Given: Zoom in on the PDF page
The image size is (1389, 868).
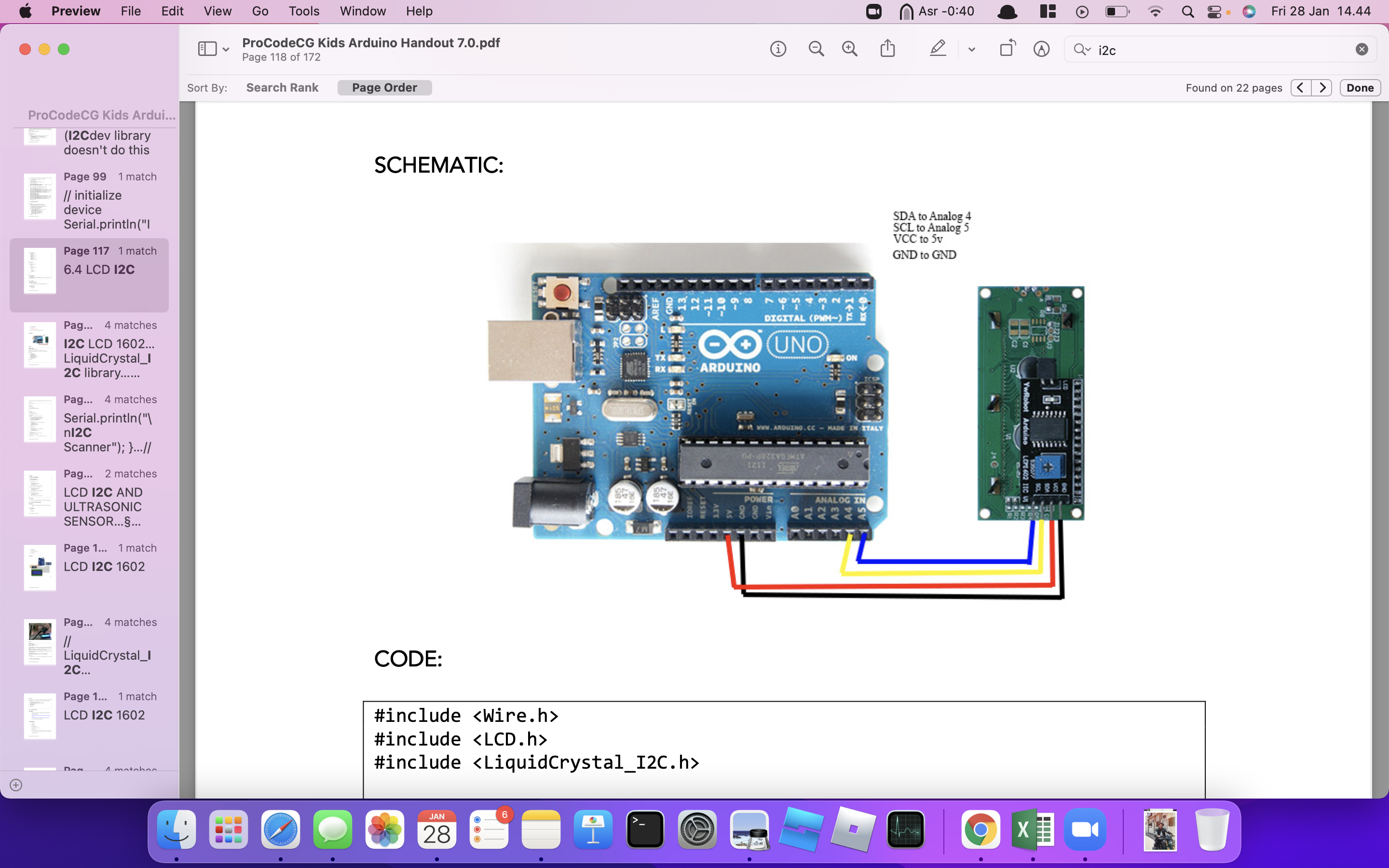Looking at the screenshot, I should (849, 49).
